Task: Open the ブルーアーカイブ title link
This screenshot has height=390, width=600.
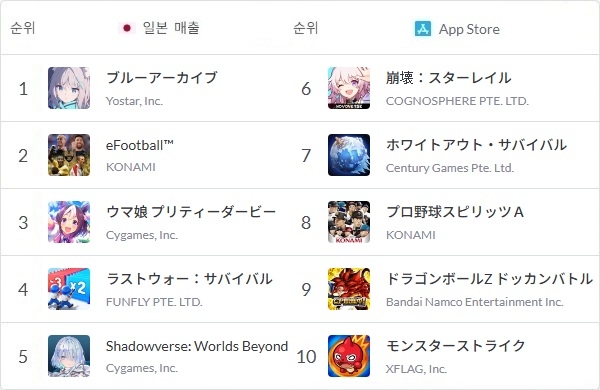Action: [x=162, y=78]
